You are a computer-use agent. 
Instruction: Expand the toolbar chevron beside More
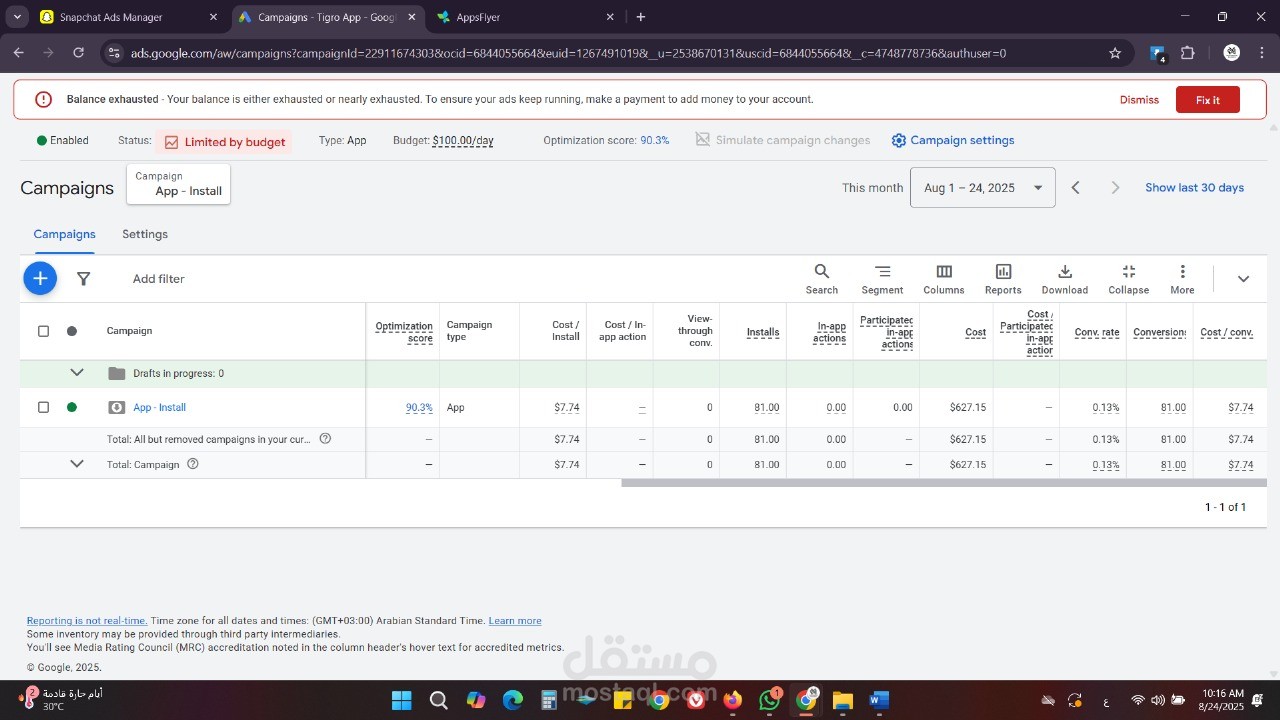pyautogui.click(x=1243, y=279)
